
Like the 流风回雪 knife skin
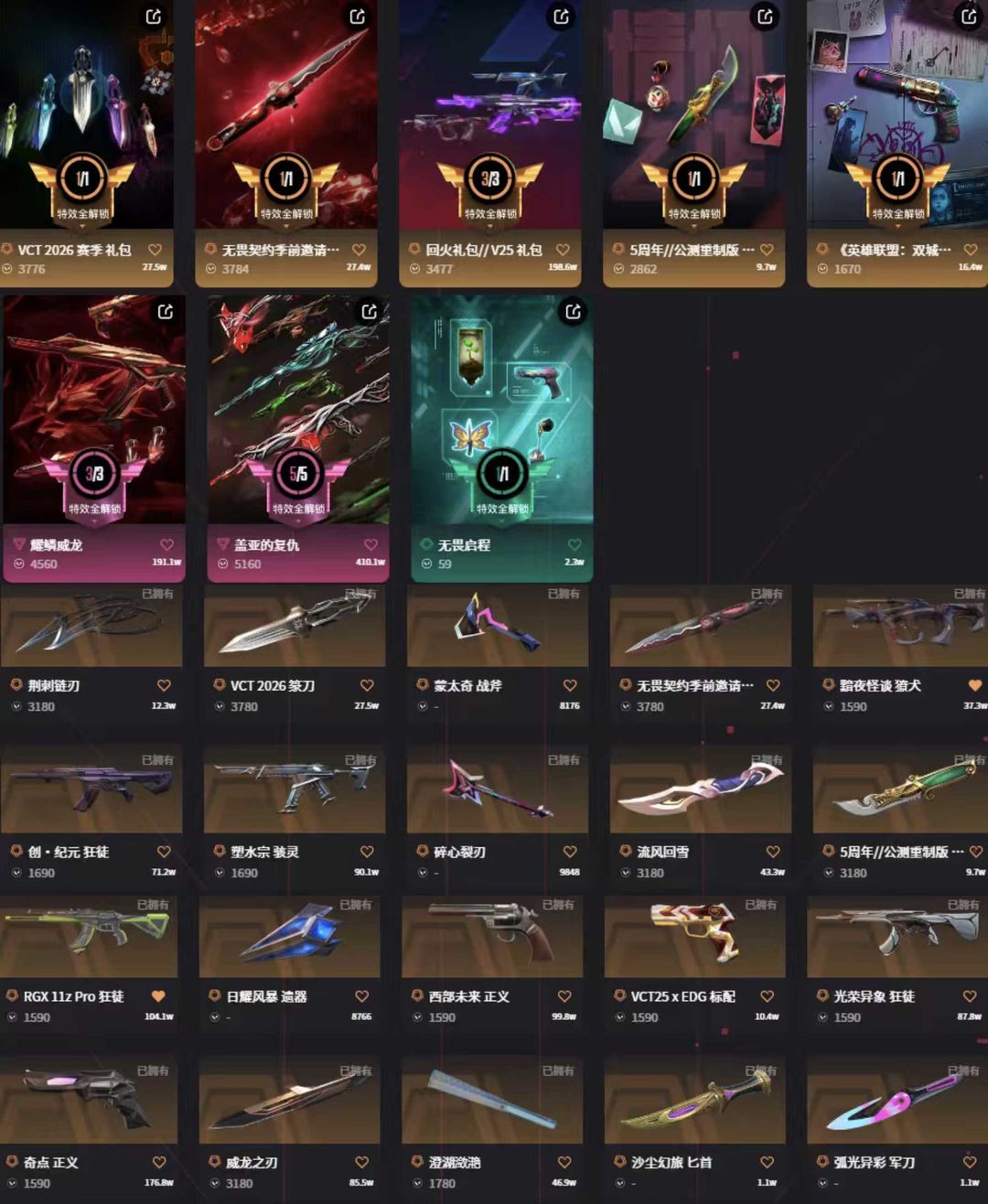click(773, 852)
